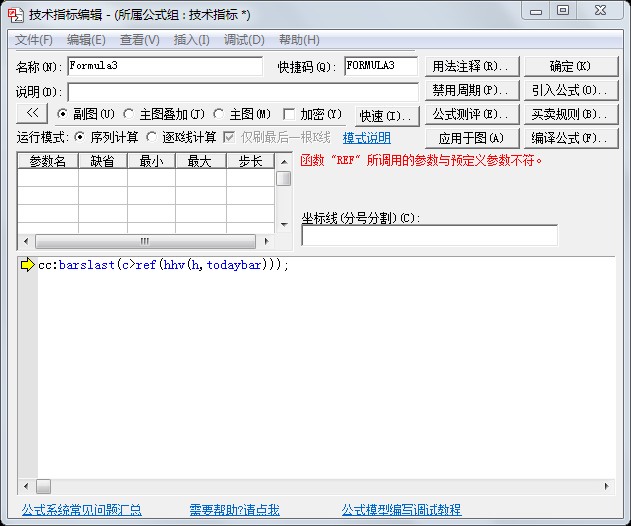Click the red REF parameter error message
Viewport: 631px width, 526px height.
point(421,161)
